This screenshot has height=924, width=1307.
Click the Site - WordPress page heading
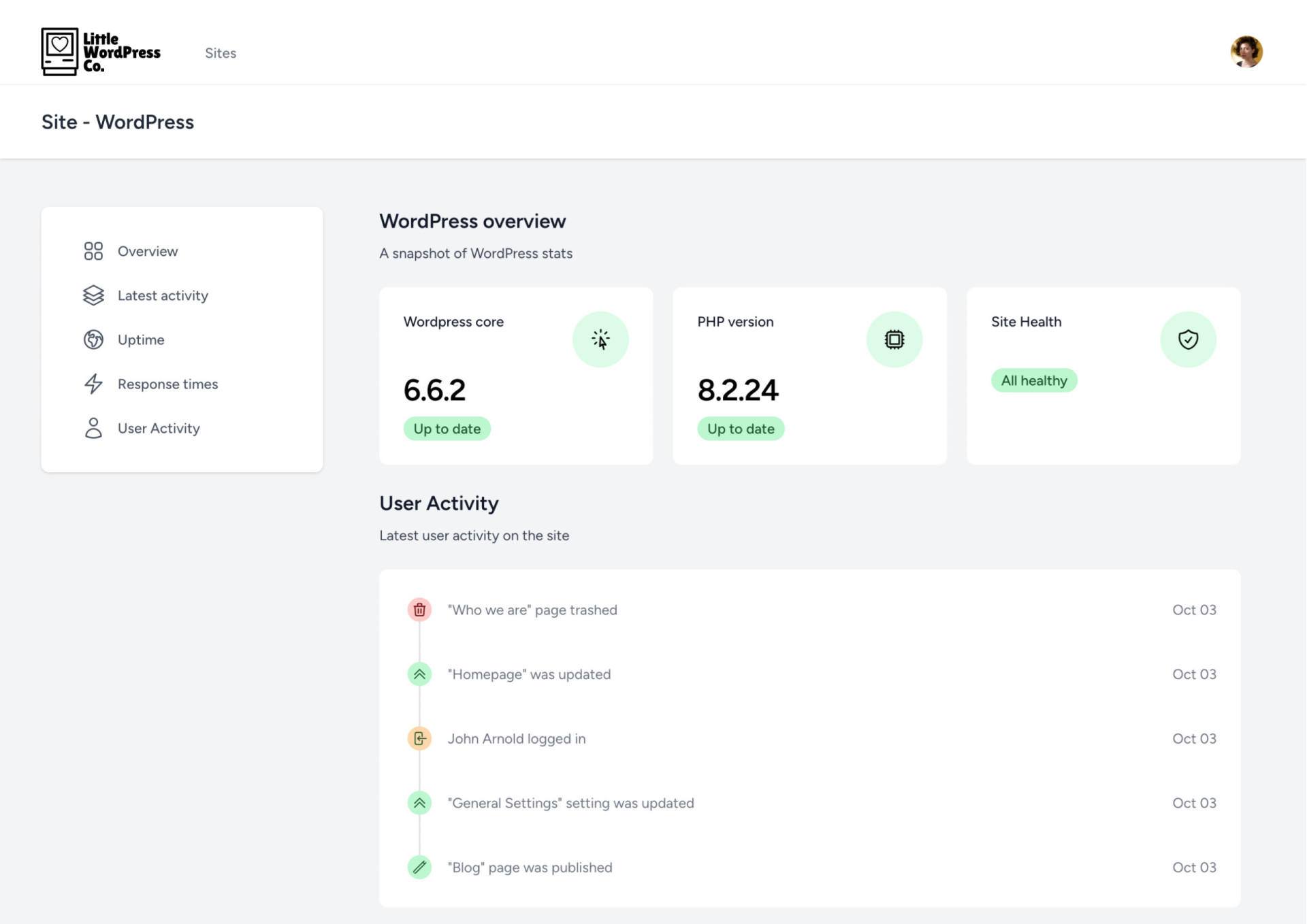pos(118,122)
